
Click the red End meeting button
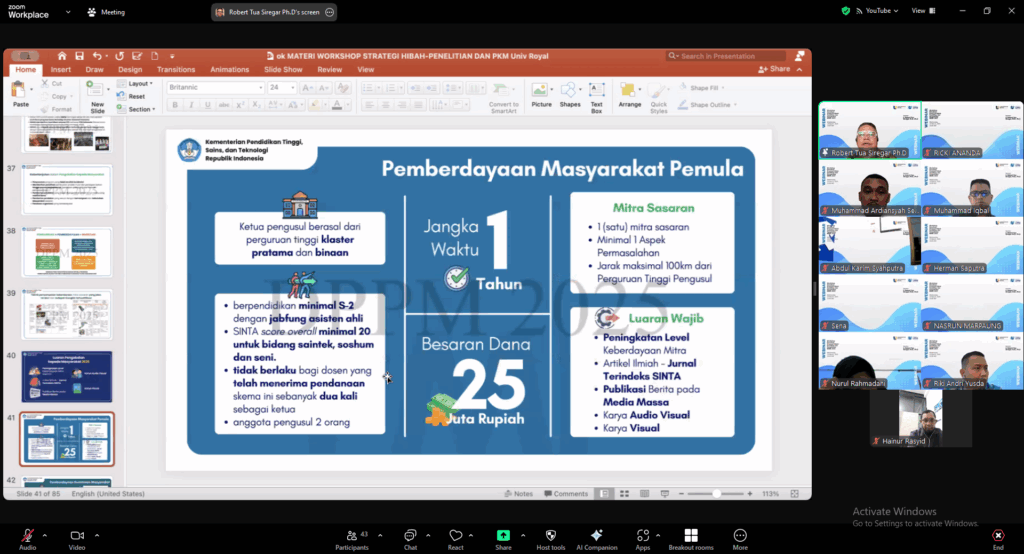[997, 536]
